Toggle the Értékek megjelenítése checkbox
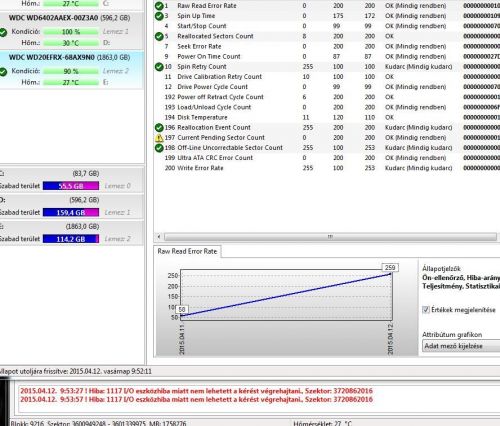Image resolution: width=500 pixels, height=426 pixels. [x=426, y=310]
